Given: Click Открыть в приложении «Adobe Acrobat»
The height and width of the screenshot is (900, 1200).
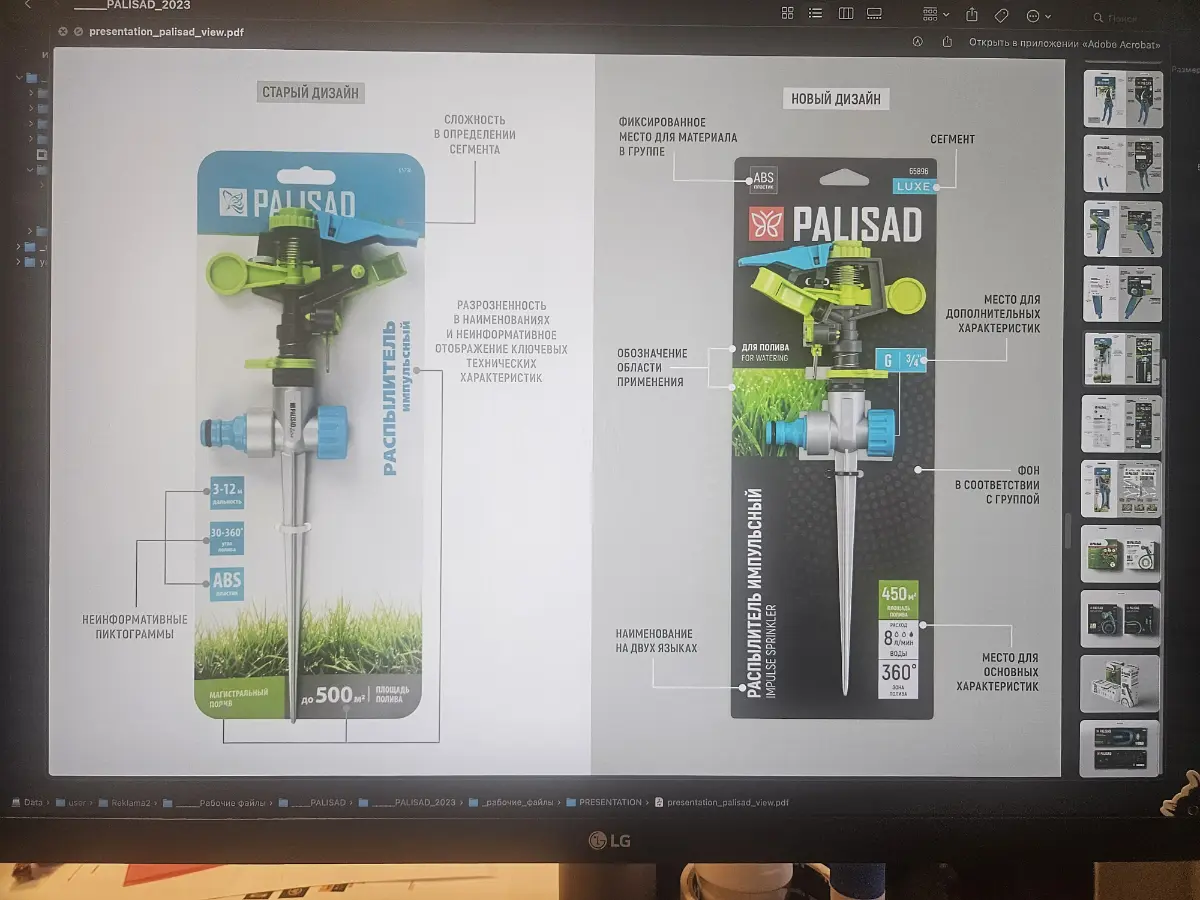Looking at the screenshot, I should [1064, 44].
